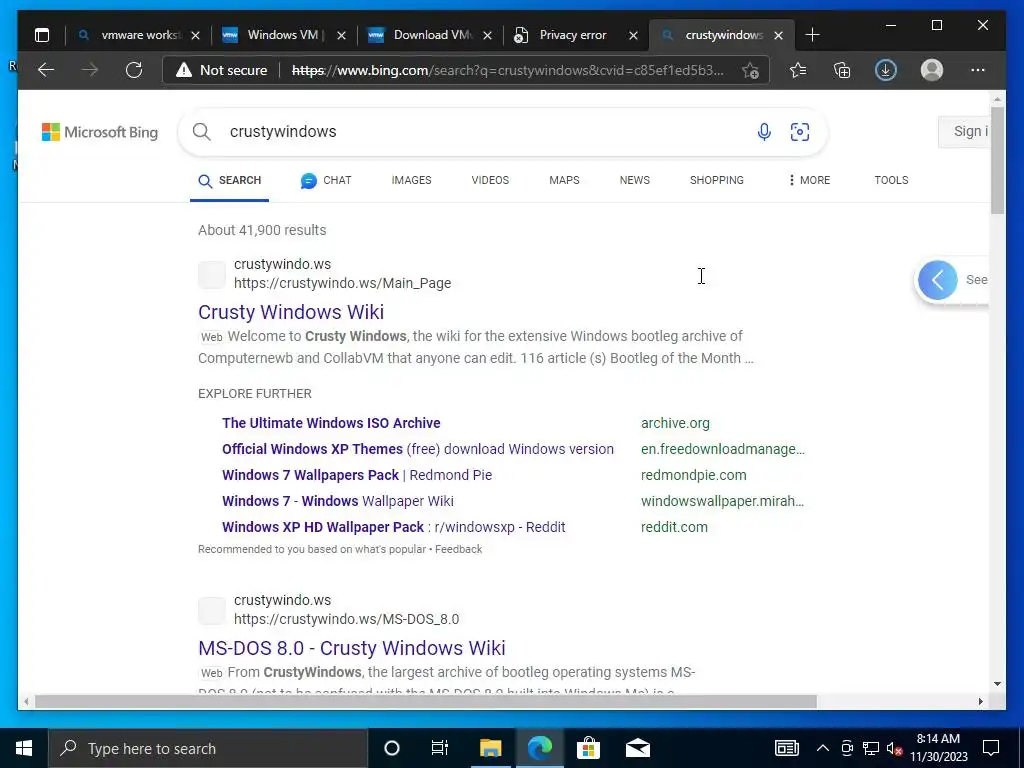Start voice search with microphone icon
The height and width of the screenshot is (768, 1024).
[764, 132]
